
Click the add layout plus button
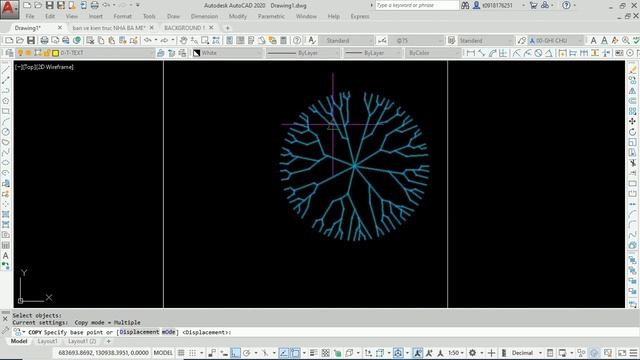coord(109,341)
